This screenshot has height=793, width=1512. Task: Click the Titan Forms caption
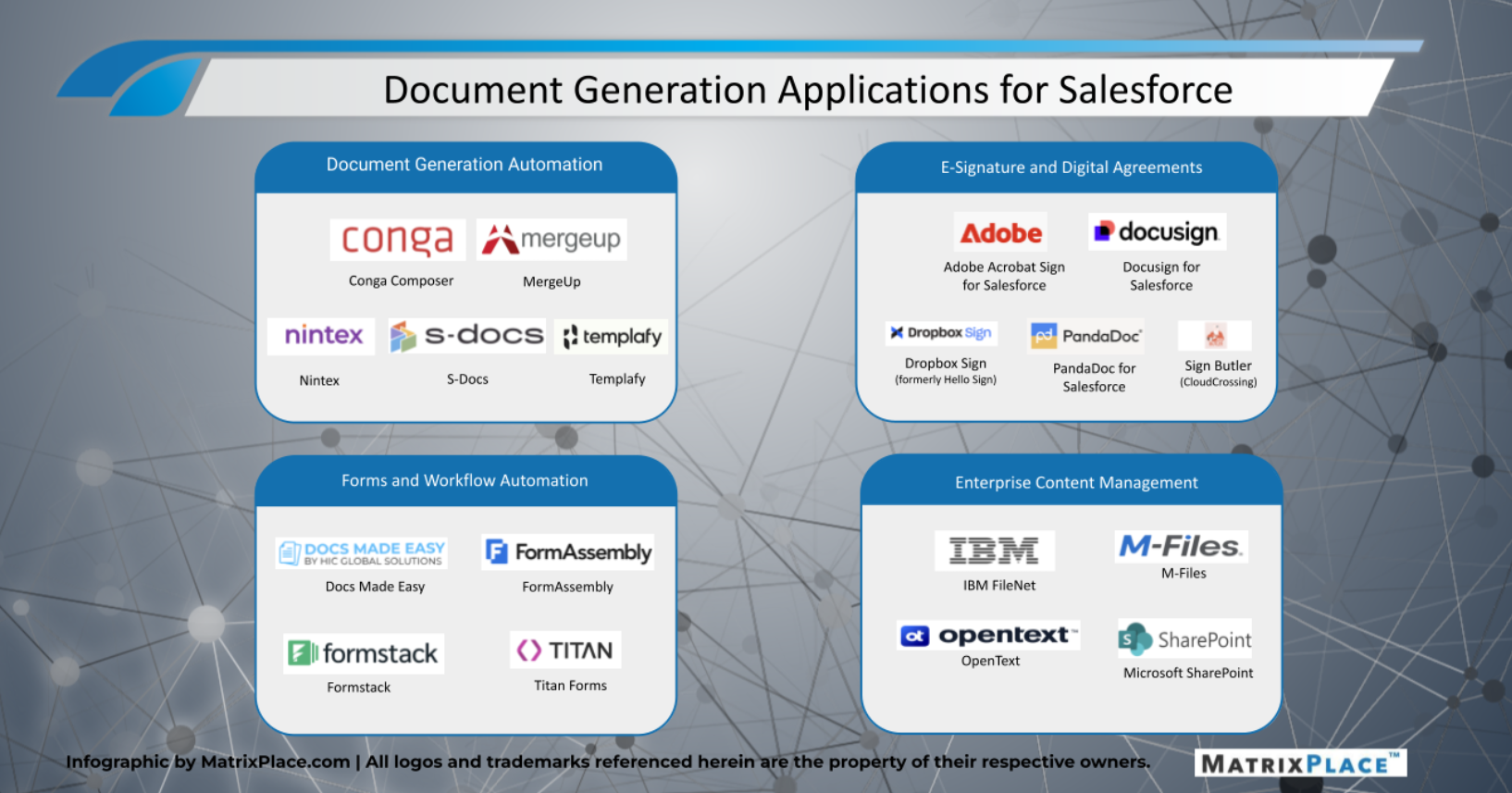(570, 686)
